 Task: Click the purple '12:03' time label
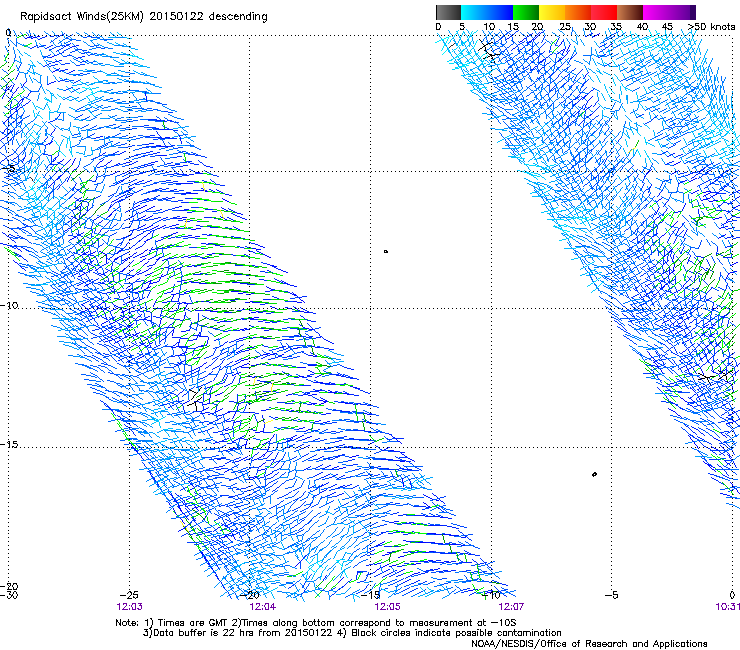pyautogui.click(x=129, y=607)
